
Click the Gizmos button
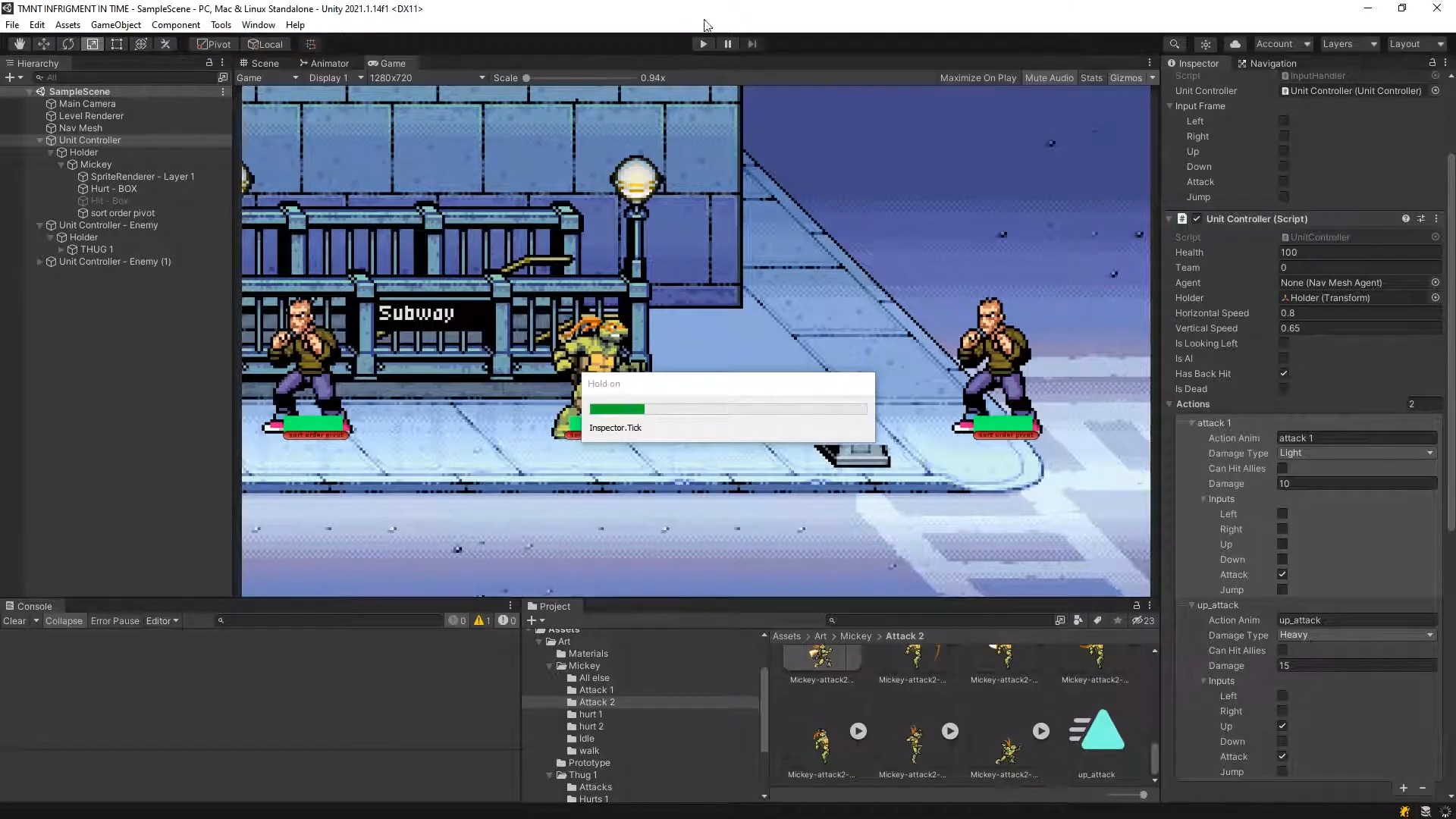click(x=1125, y=78)
